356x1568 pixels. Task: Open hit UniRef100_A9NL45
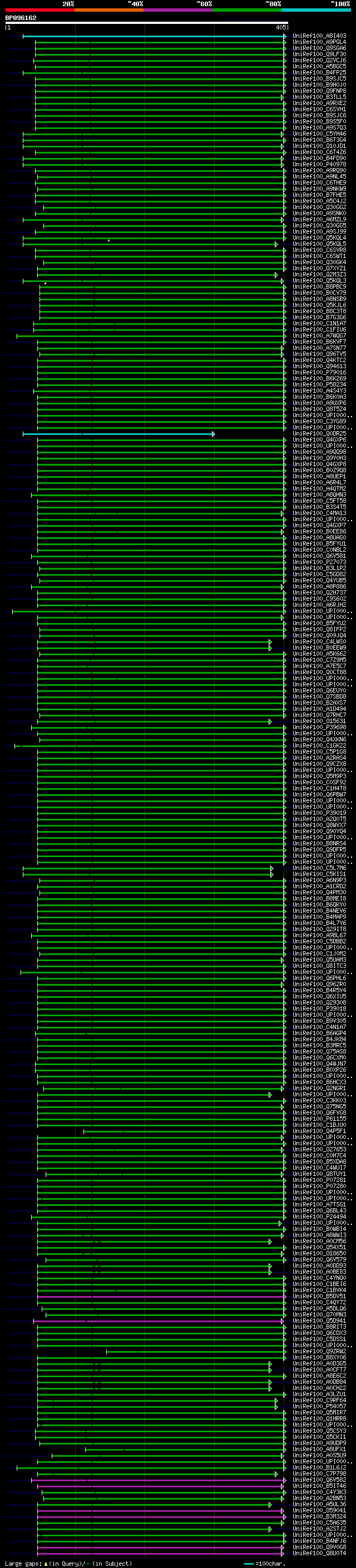pyautogui.click(x=319, y=176)
